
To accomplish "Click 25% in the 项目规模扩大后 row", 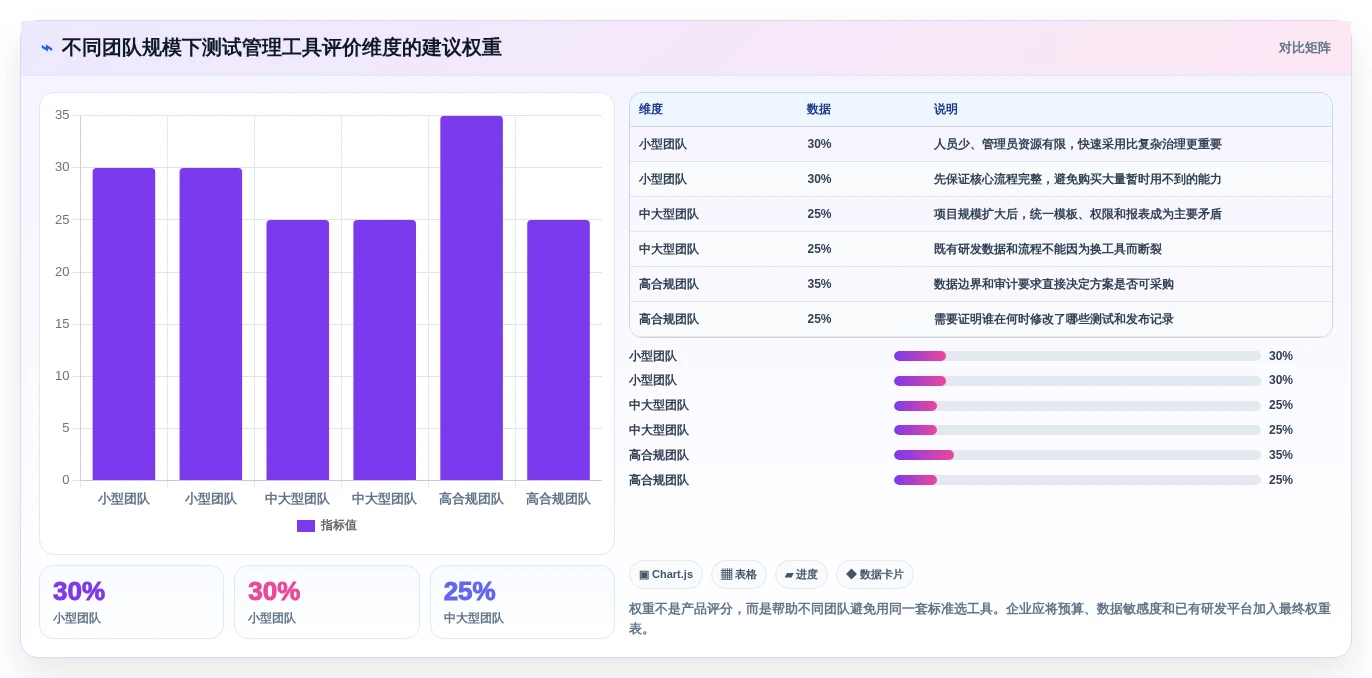I will click(819, 214).
